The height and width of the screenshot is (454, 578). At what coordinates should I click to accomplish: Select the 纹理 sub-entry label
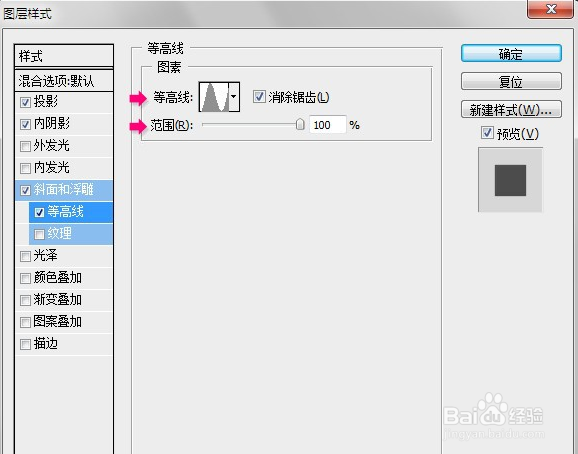pyautogui.click(x=59, y=233)
